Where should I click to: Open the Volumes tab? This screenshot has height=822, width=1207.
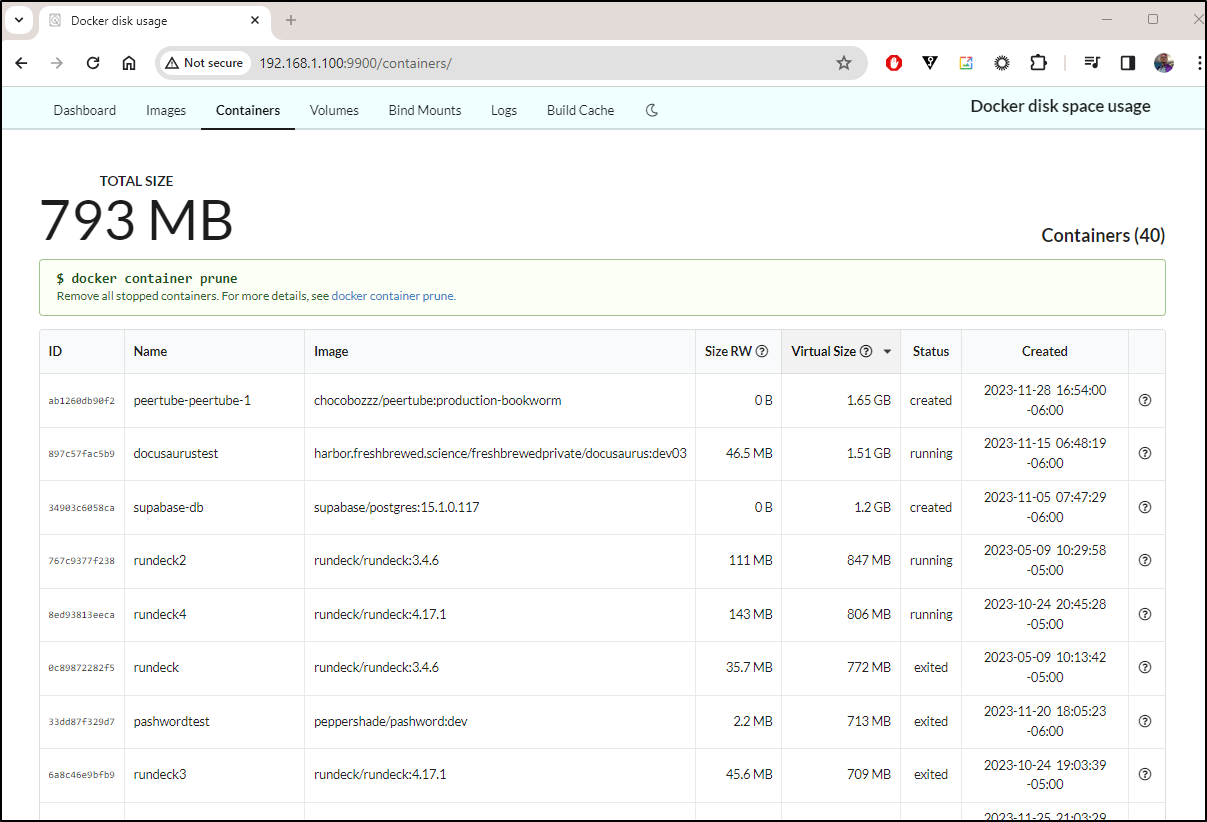[x=334, y=110]
